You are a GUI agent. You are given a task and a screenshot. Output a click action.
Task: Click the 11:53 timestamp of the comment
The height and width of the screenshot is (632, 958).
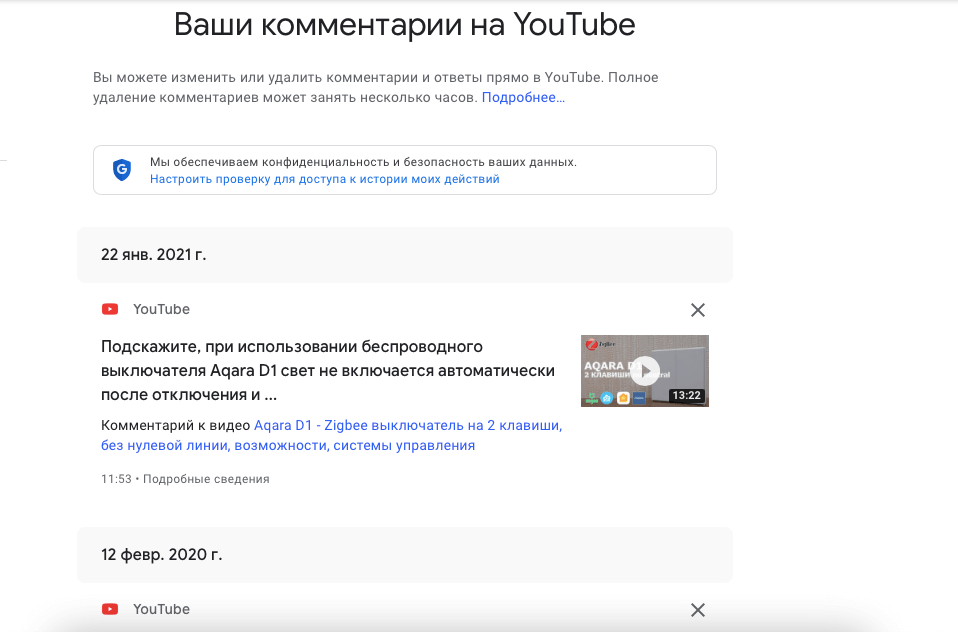point(116,479)
